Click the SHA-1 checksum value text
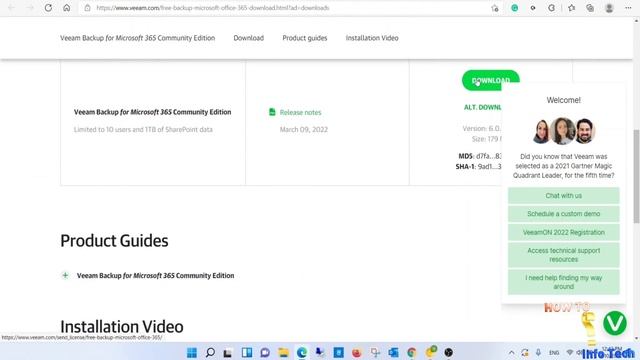 click(489, 167)
